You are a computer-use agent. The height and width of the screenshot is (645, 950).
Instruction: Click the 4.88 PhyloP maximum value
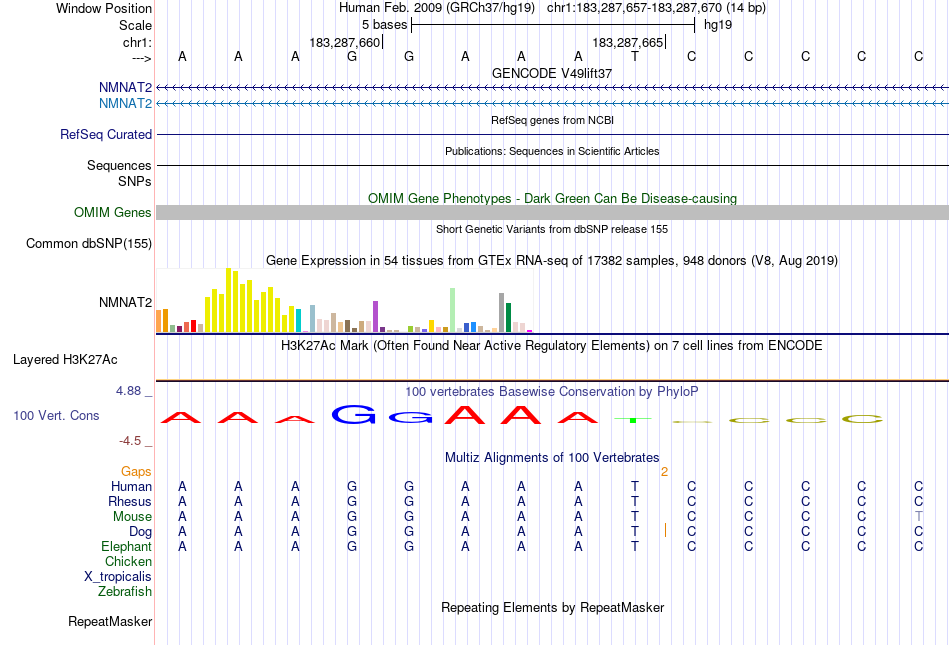click(x=128, y=391)
